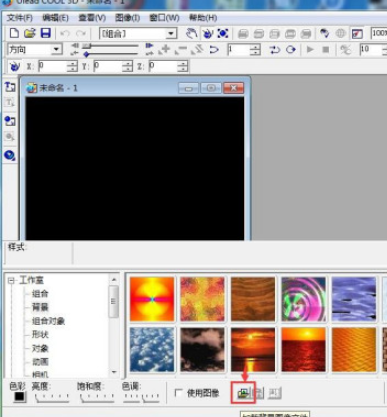Choose the wood grain background thumbnail
This screenshot has height=417, width=387.
pos(253,299)
